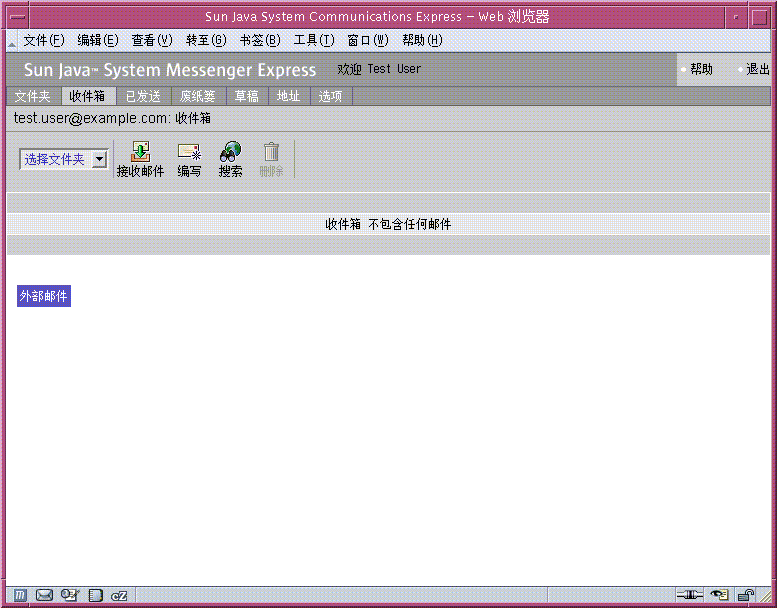The width and height of the screenshot is (777, 608).
Task: Minimize the browser window from title bar
Action: point(736,17)
